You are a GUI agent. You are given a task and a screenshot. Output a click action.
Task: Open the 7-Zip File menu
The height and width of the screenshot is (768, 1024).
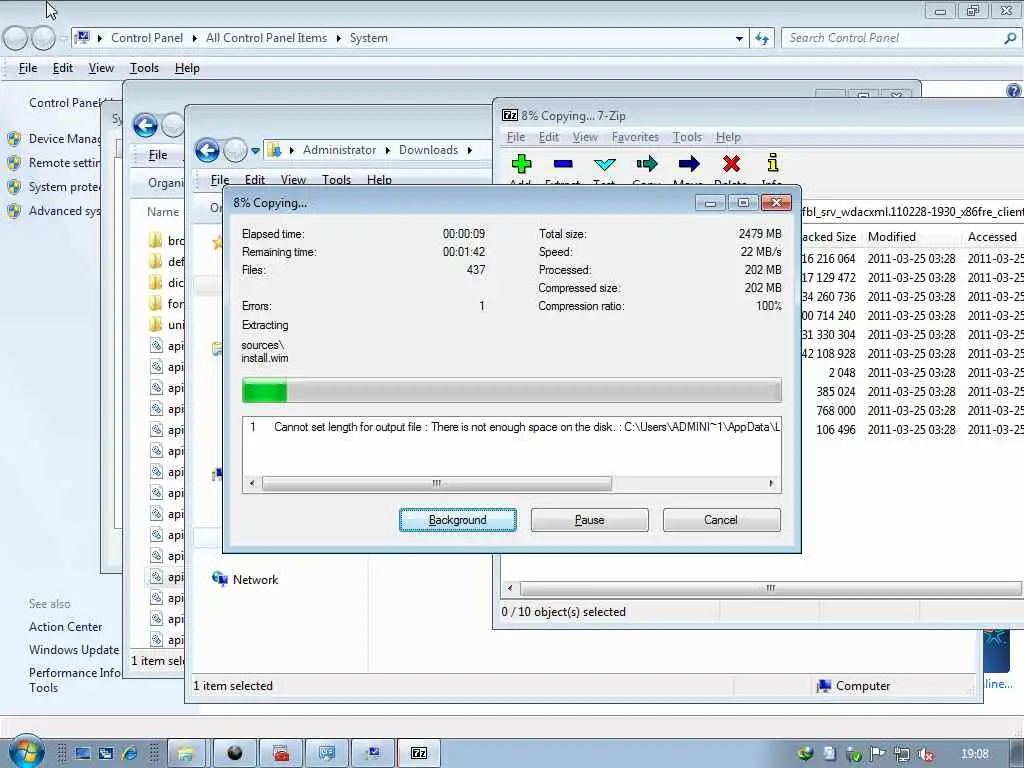tap(516, 137)
